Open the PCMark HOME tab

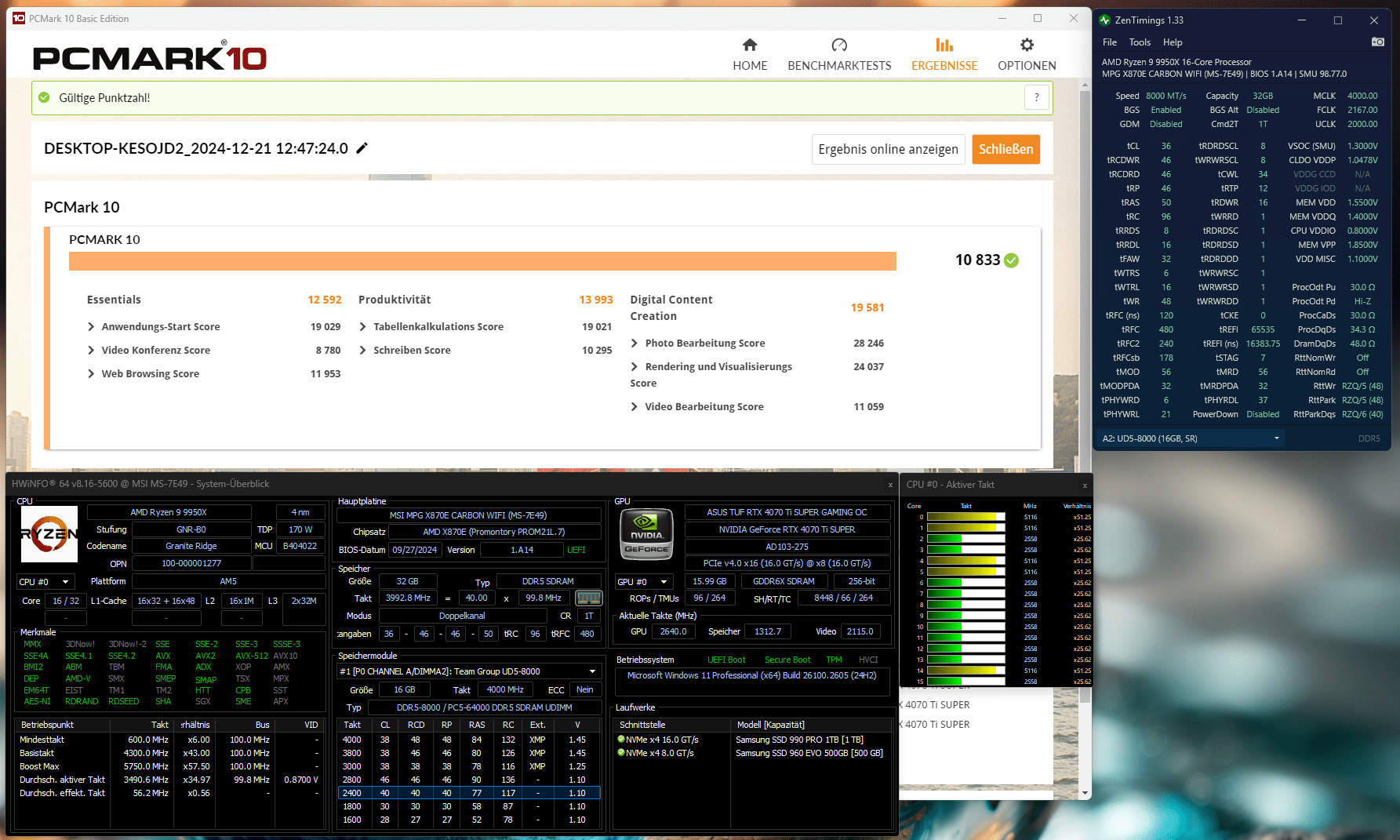[750, 55]
